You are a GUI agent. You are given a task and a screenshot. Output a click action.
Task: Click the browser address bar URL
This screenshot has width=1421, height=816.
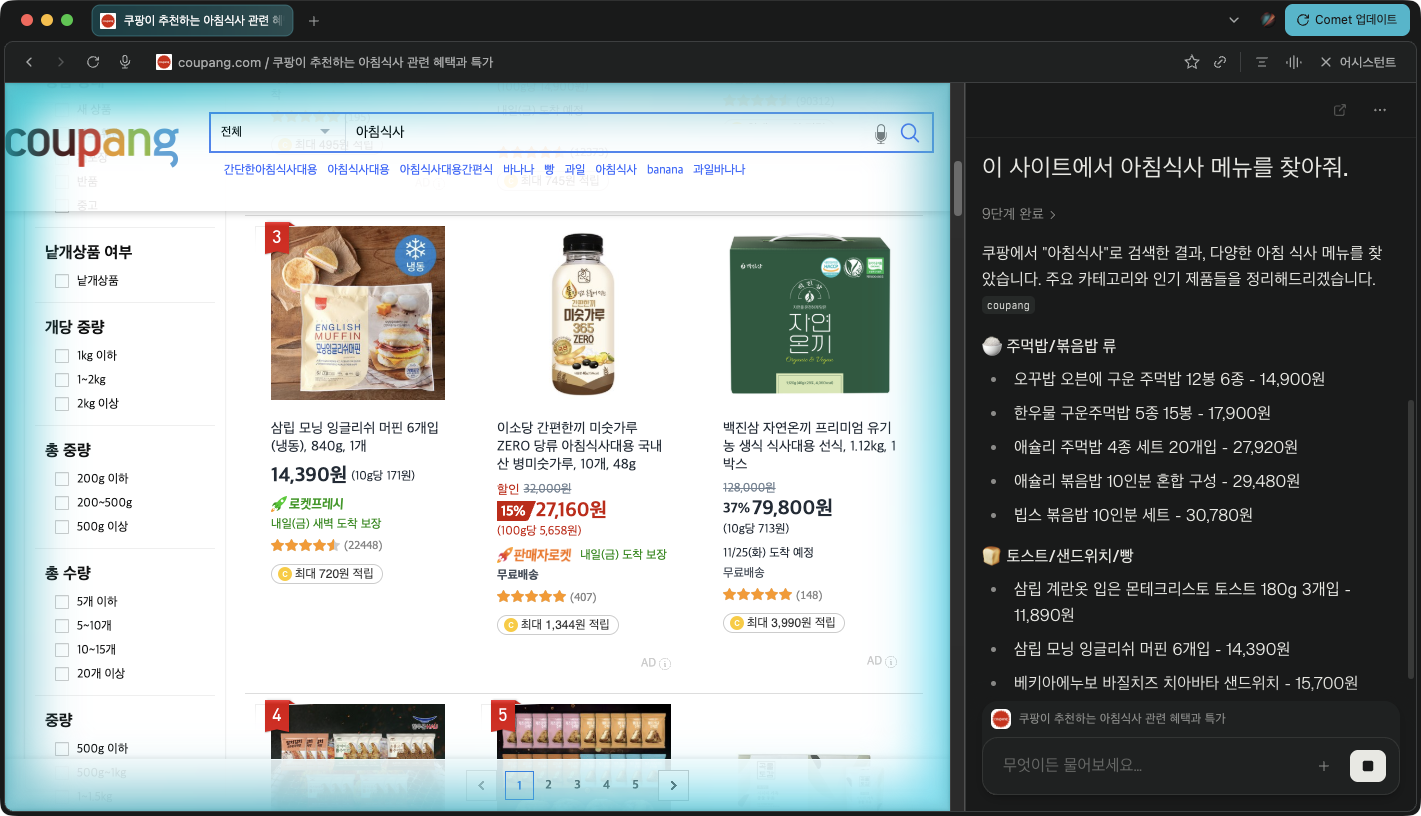pos(336,62)
